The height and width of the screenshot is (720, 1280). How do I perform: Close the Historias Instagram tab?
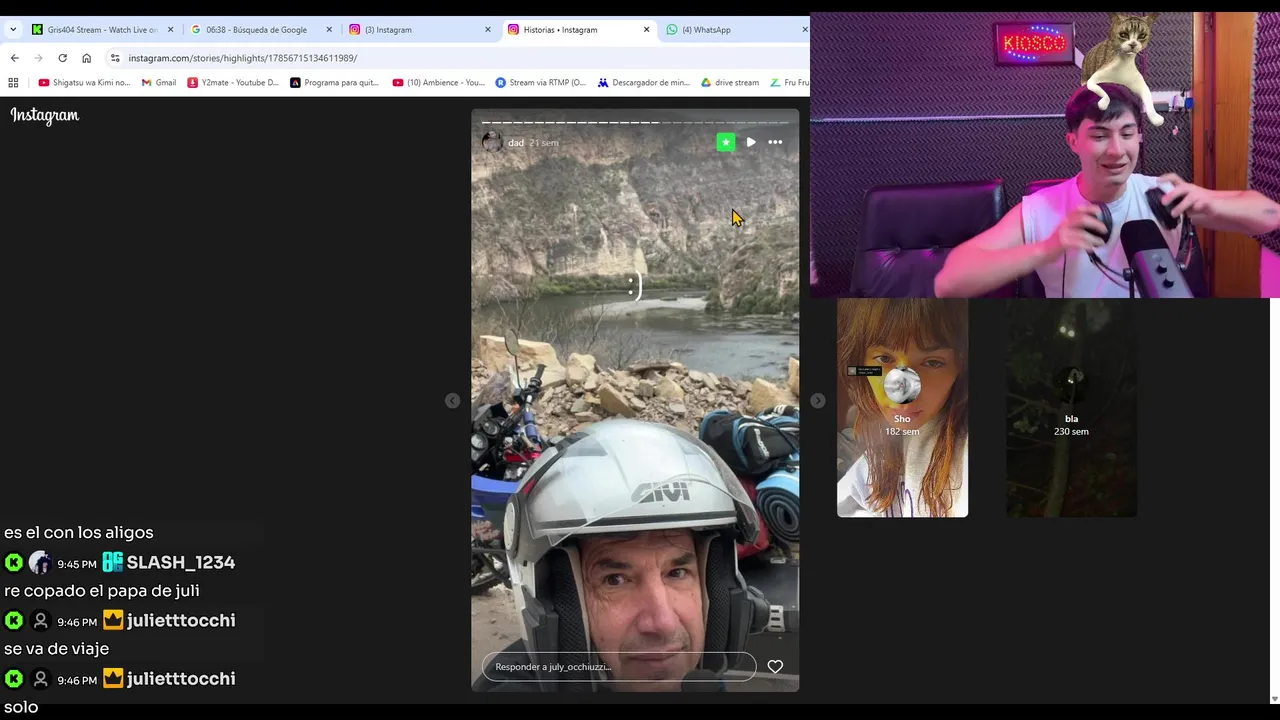[x=646, y=30]
